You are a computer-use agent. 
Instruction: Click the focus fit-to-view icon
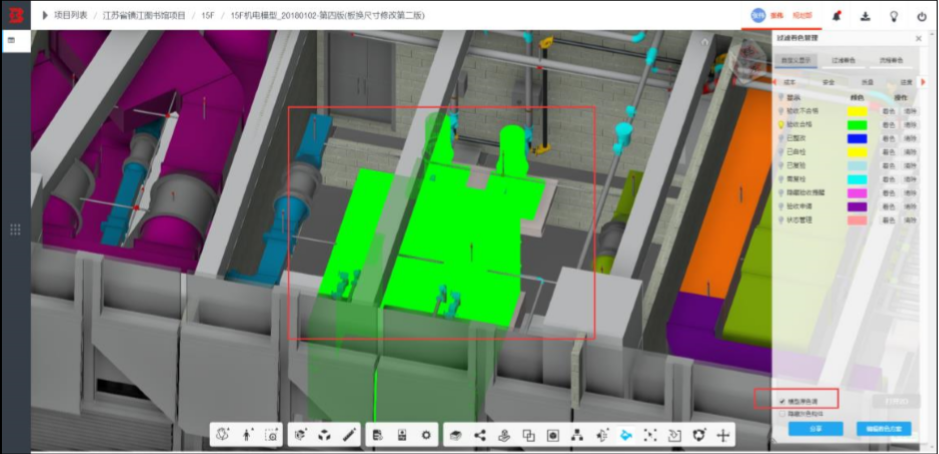coord(650,435)
